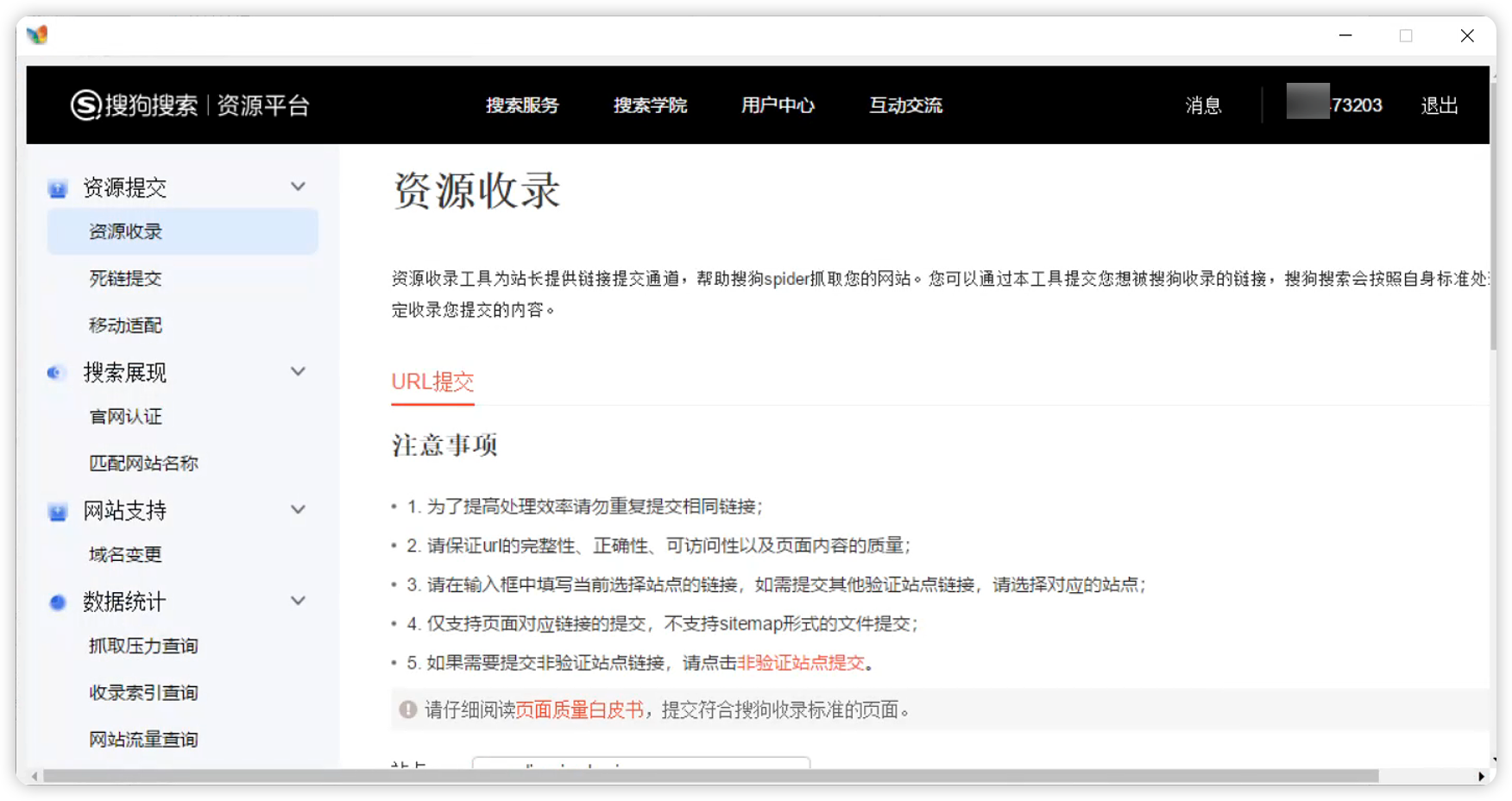Click the 资源收录 page heading
This screenshot has width=1512, height=801.
[x=476, y=191]
